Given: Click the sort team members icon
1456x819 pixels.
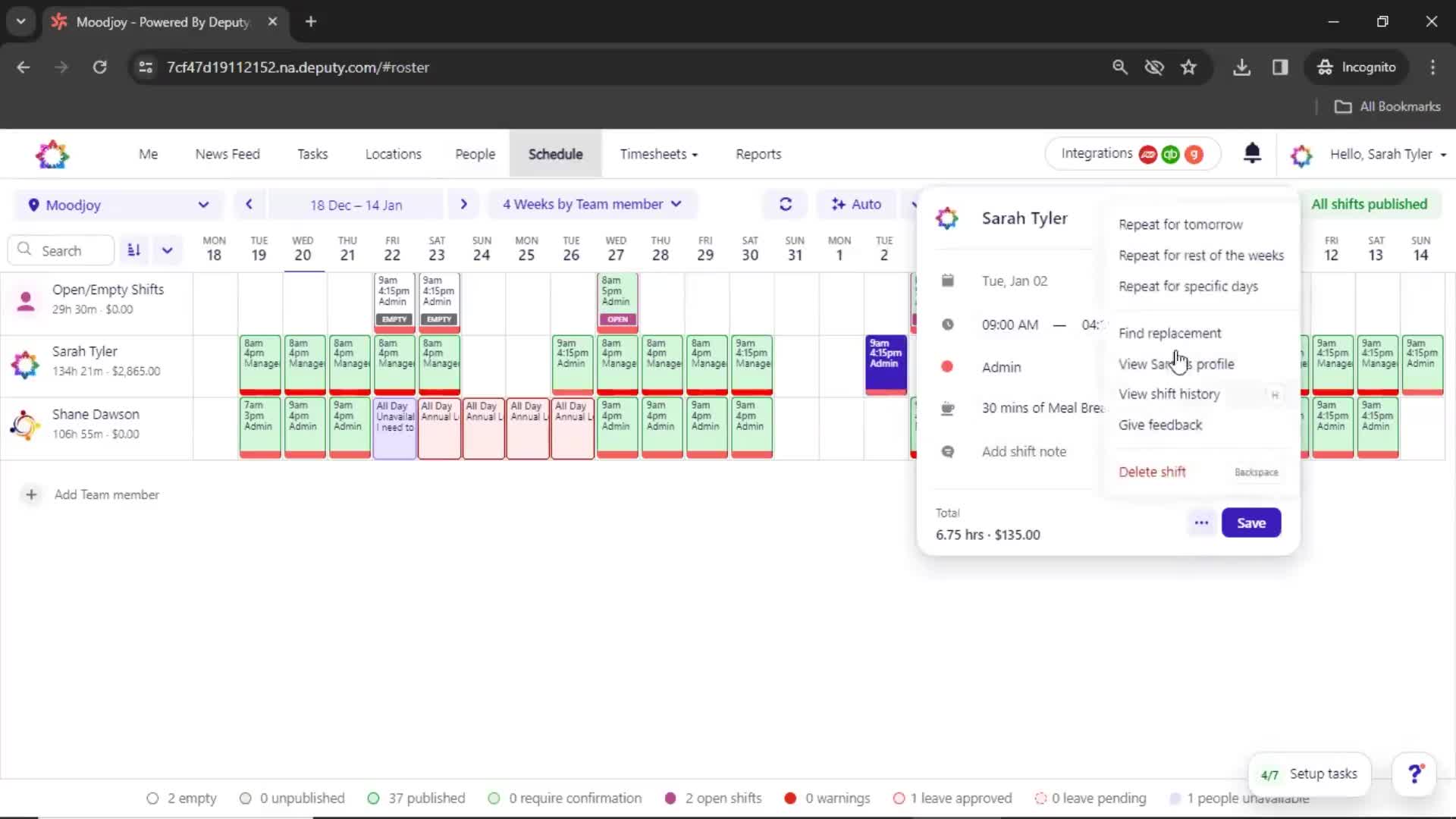Looking at the screenshot, I should (134, 250).
